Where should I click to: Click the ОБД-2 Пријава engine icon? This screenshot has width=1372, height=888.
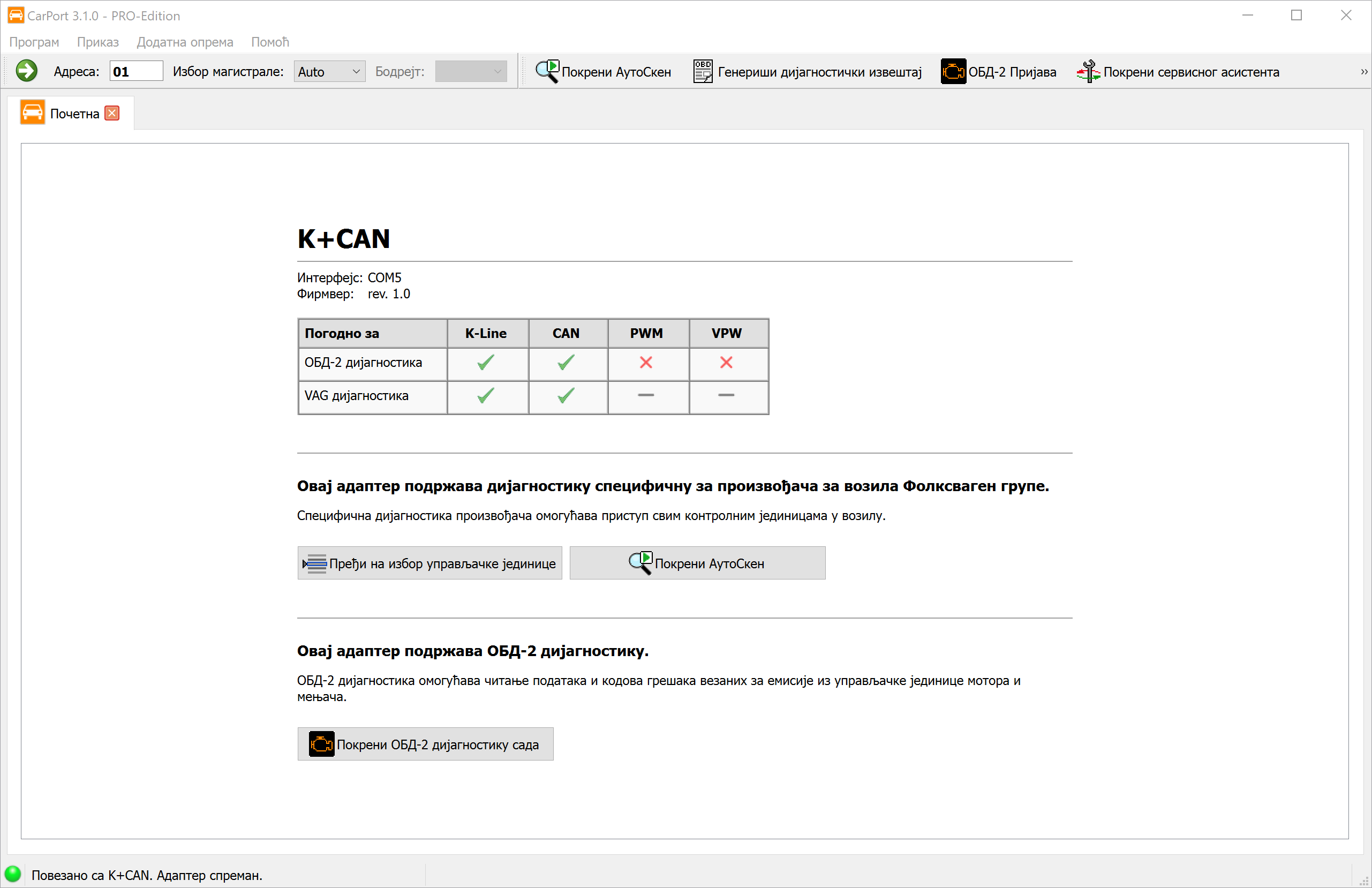click(x=953, y=72)
